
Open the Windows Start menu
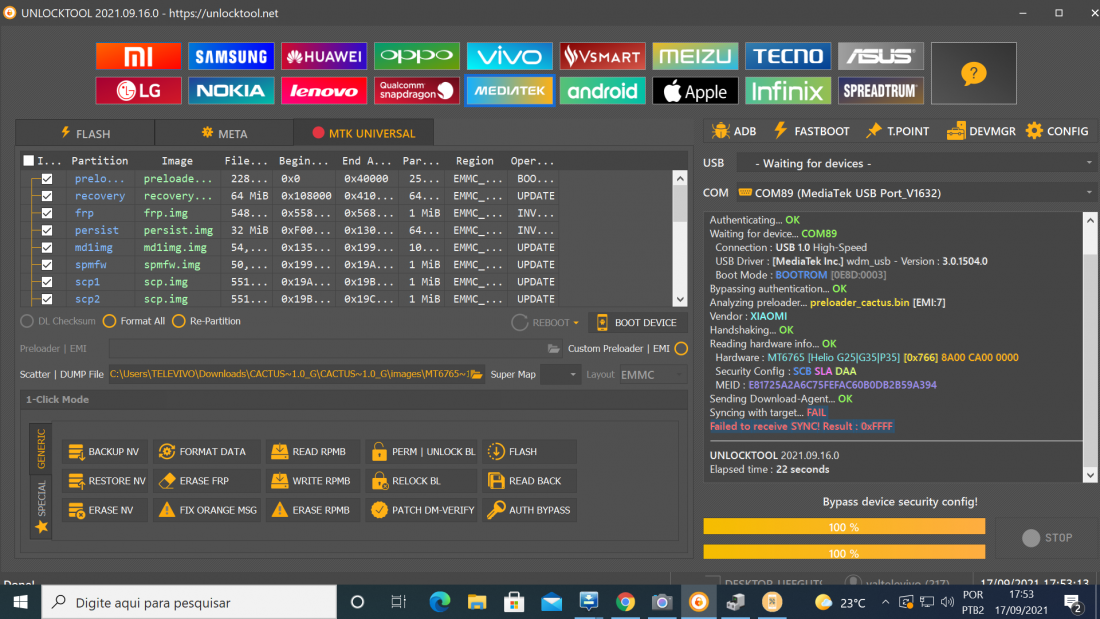20,602
